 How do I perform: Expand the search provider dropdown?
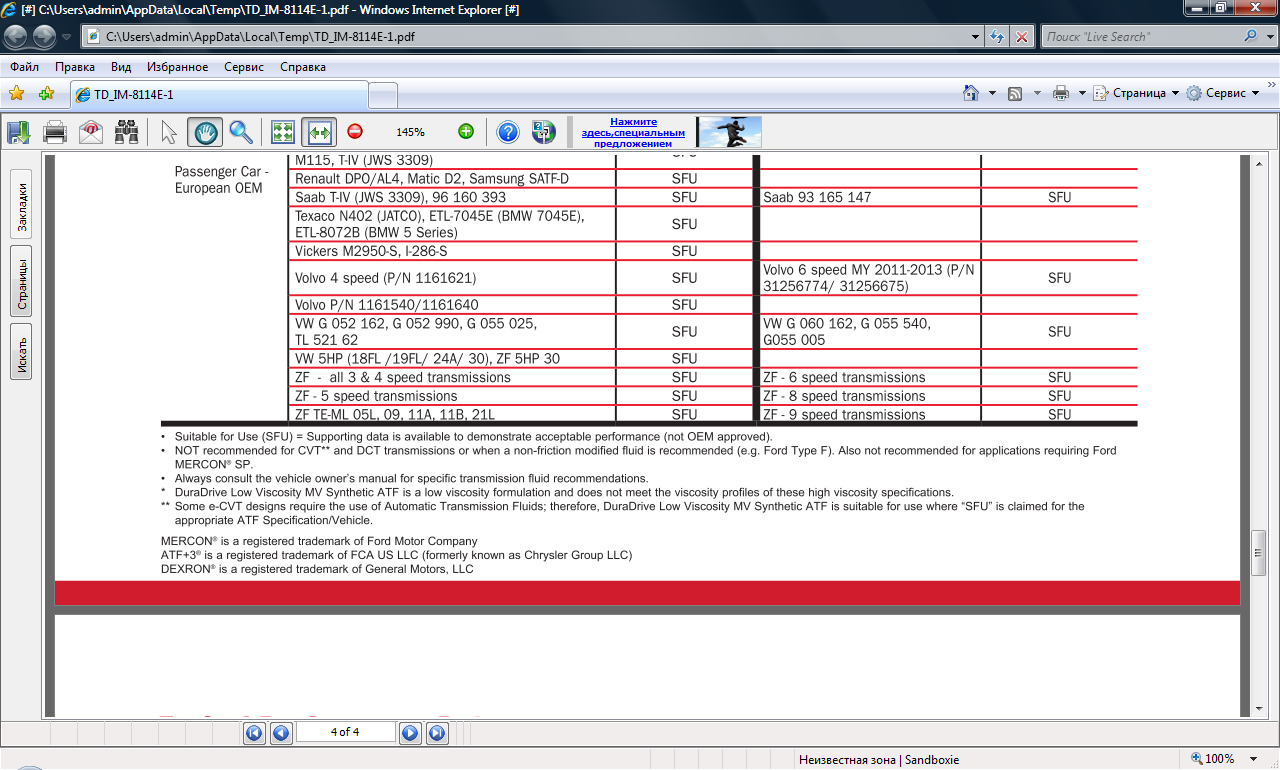click(x=1271, y=37)
